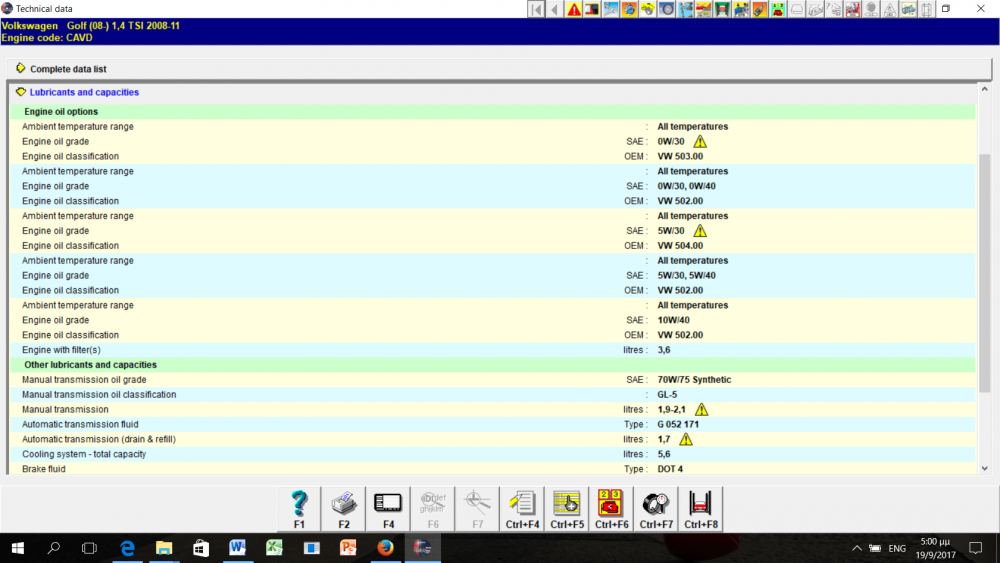This screenshot has height=563, width=1000.
Task: Click the red warning triangle toolbar icon
Action: coord(574,9)
